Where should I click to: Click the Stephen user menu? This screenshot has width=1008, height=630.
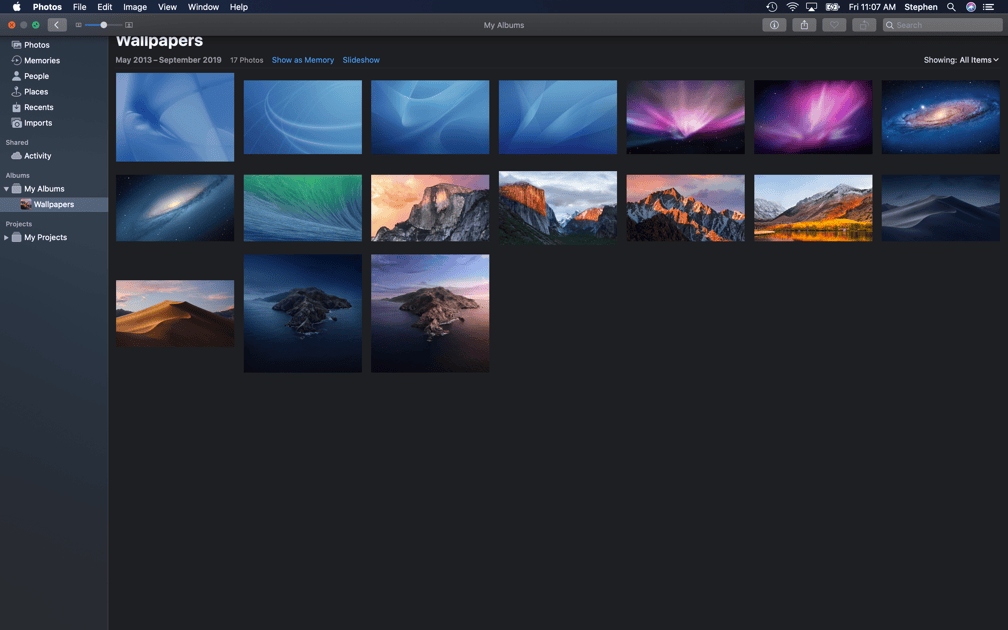pyautogui.click(x=921, y=7)
